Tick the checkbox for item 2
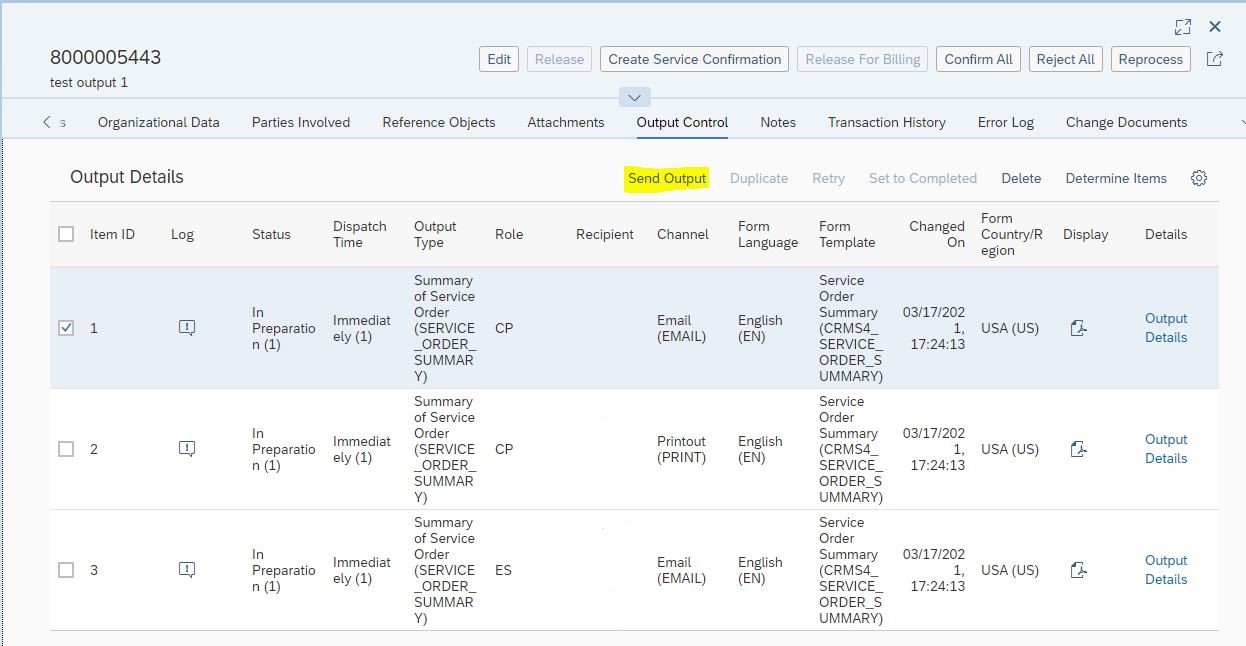The image size is (1246, 646). coord(66,449)
